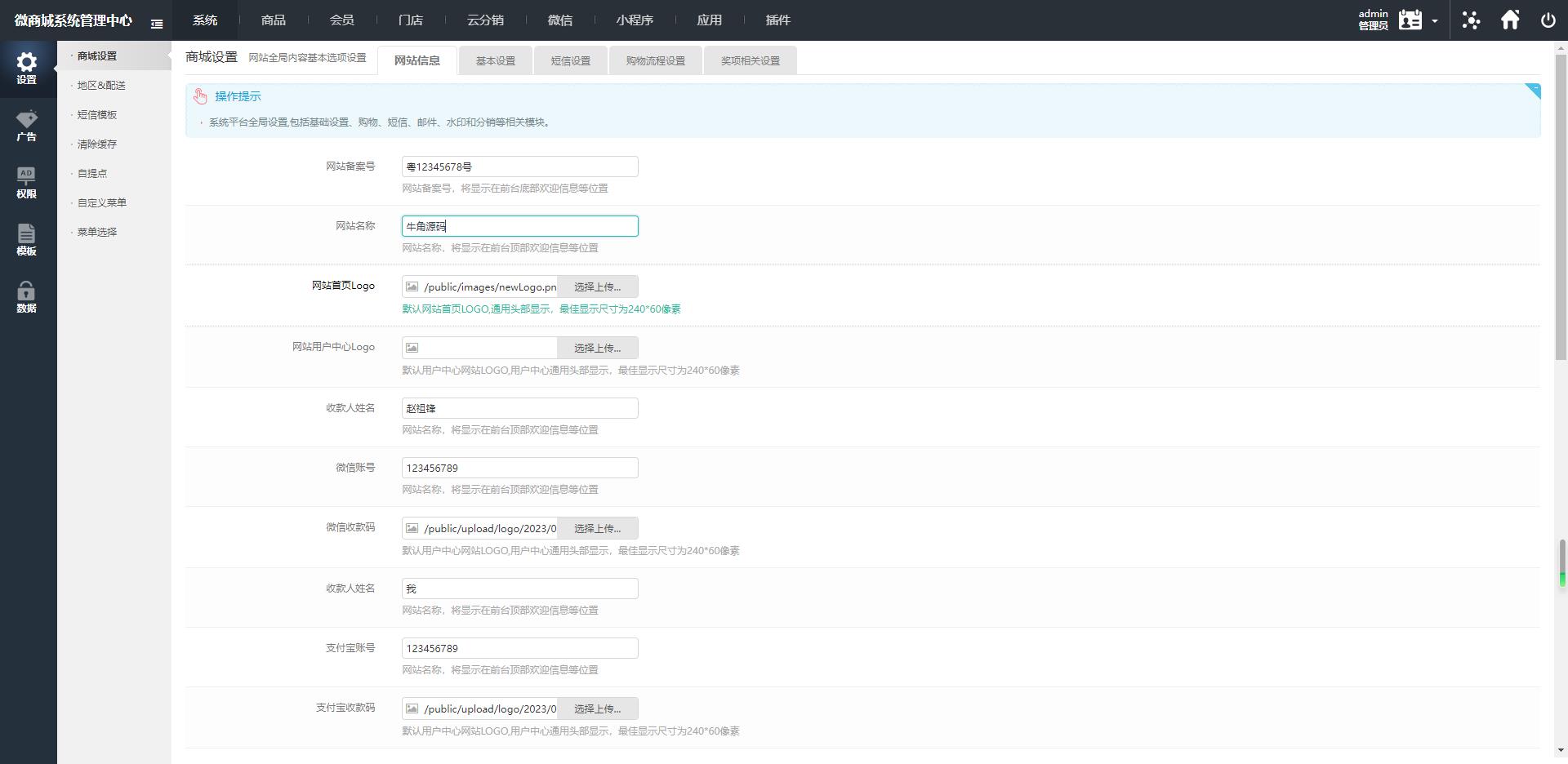Click the admin profile card icon
Screen dimensions: 1568x764
tap(1410, 20)
